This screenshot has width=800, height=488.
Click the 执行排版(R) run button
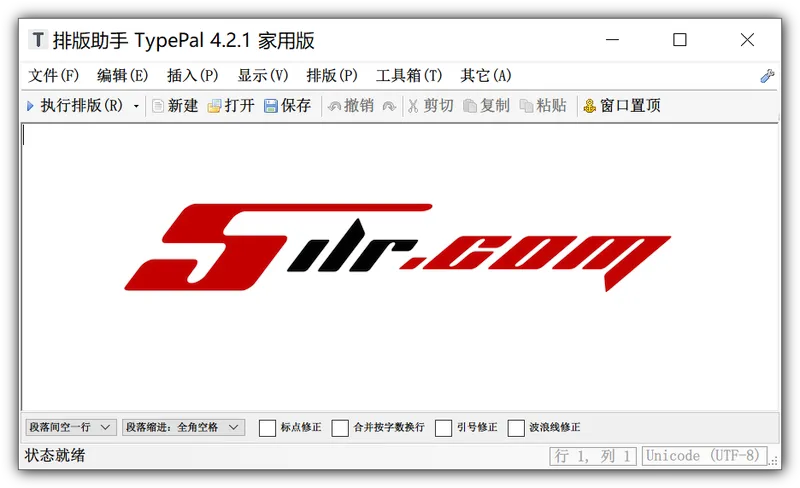coord(74,106)
